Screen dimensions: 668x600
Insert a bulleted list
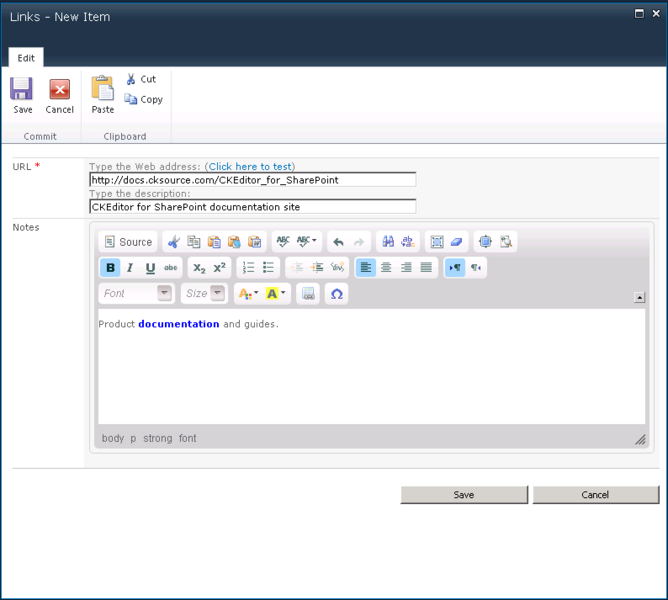click(268, 268)
